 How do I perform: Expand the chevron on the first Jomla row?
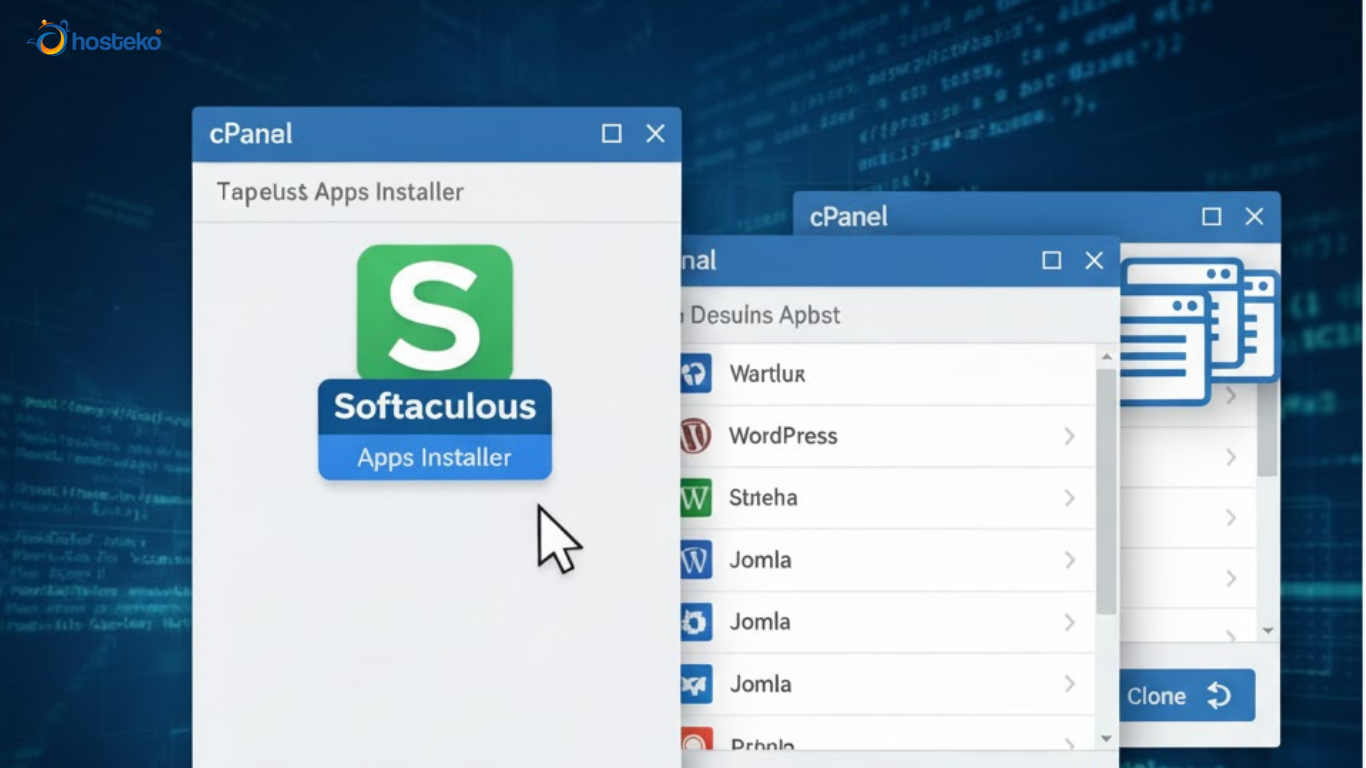(x=1069, y=560)
